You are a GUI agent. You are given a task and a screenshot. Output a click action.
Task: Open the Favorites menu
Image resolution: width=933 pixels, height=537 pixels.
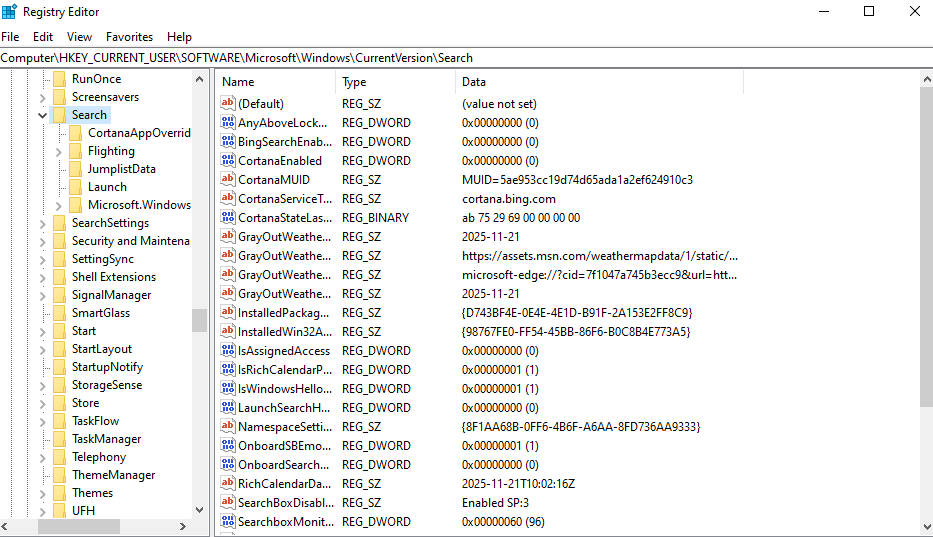coord(129,37)
